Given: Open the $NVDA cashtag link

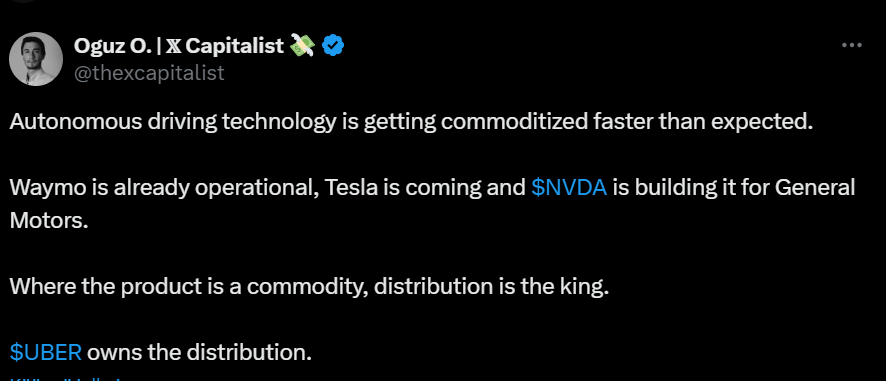Looking at the screenshot, I should (570, 188).
